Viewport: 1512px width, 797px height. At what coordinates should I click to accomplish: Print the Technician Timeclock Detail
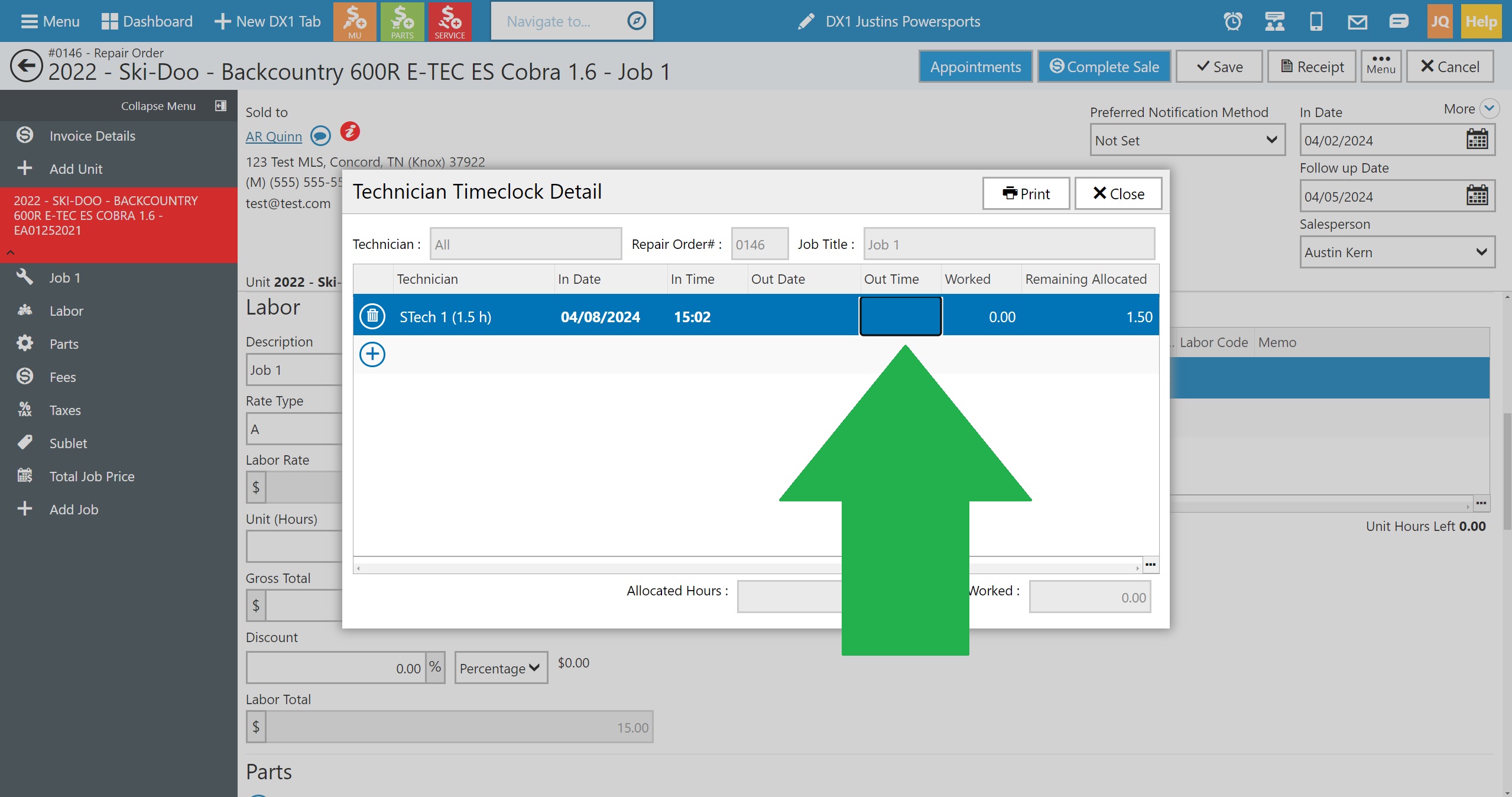point(1026,194)
